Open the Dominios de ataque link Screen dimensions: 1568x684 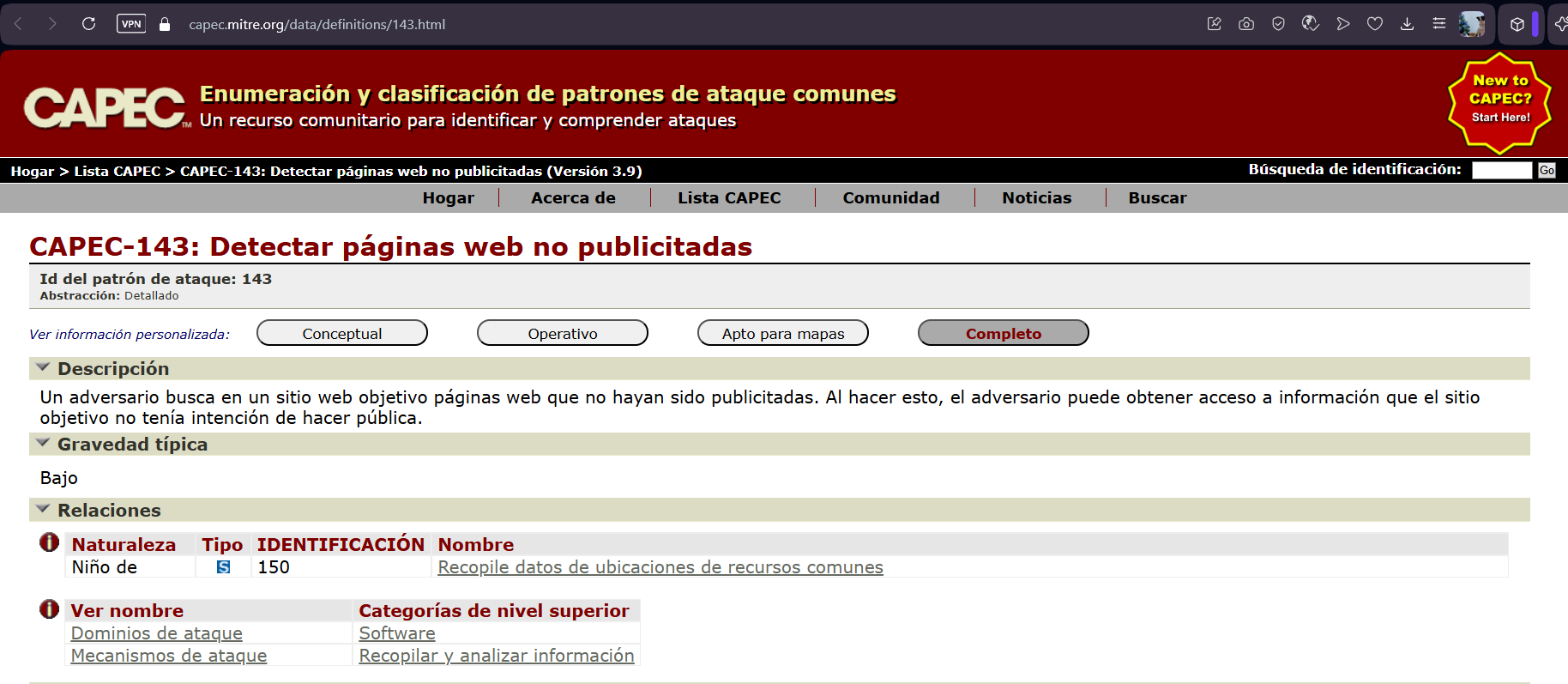click(x=156, y=633)
